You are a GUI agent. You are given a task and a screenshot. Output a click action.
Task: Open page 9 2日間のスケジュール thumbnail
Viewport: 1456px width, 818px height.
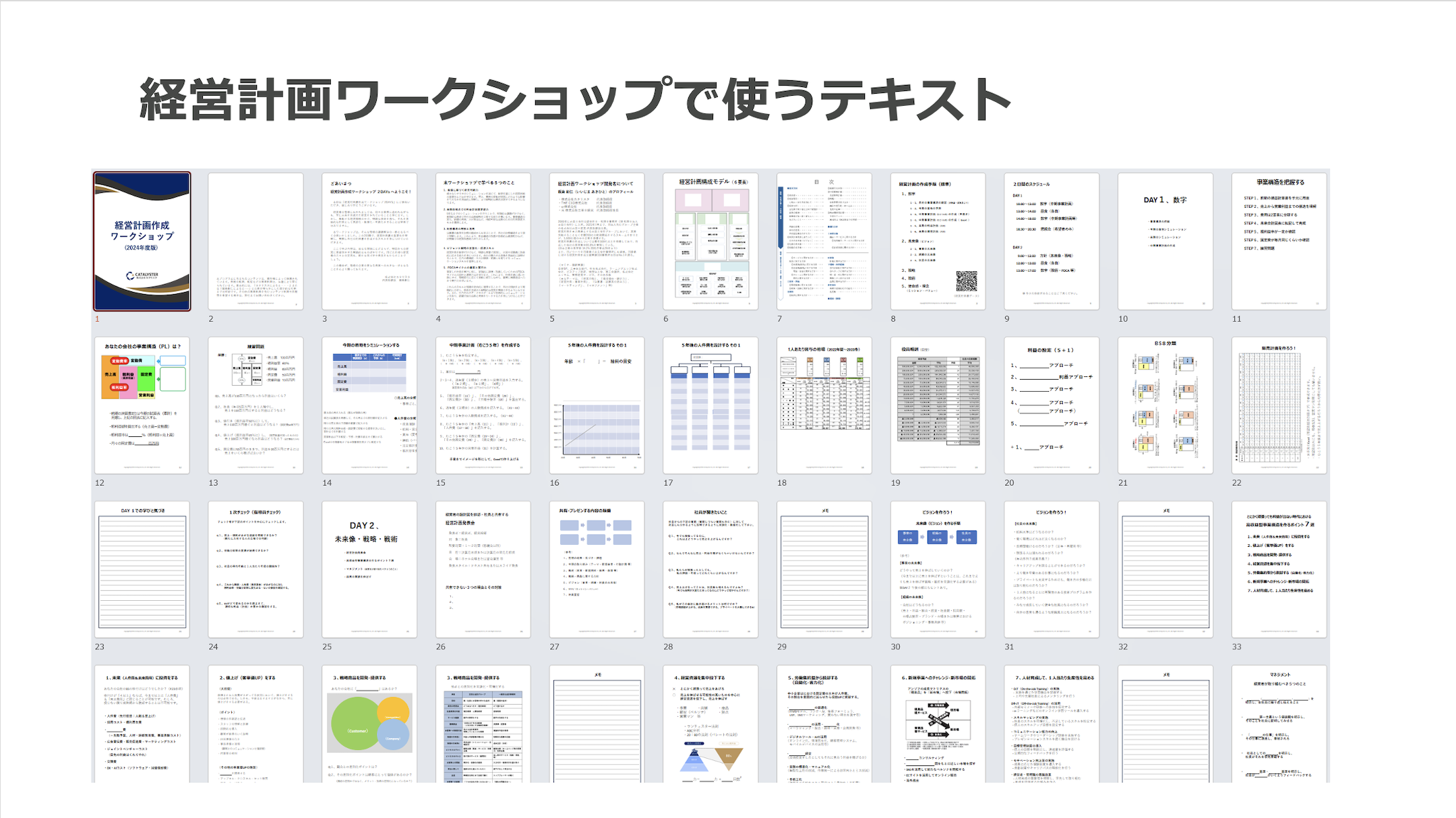1051,241
